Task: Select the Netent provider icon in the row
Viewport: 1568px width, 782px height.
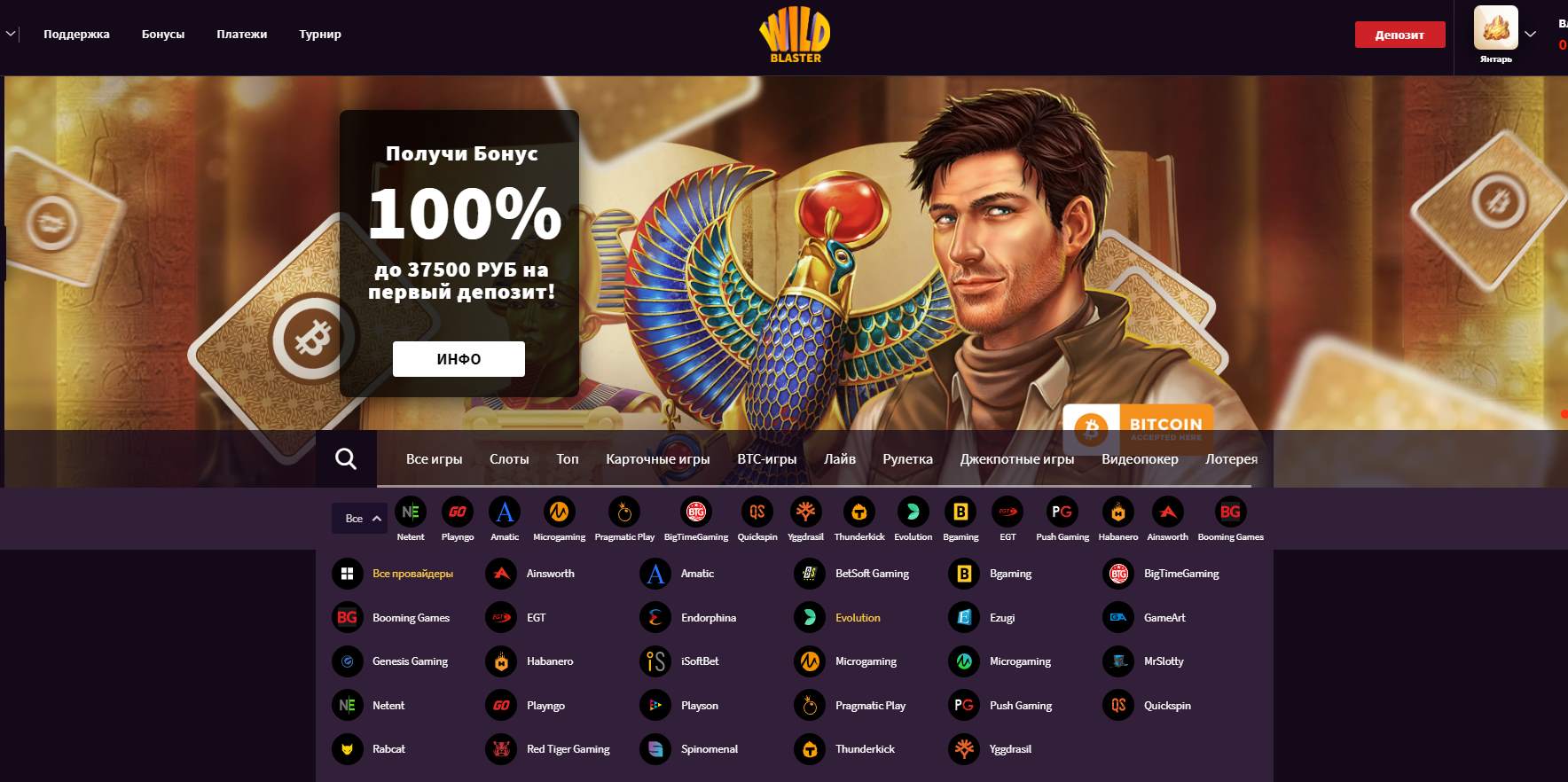Action: 411,512
